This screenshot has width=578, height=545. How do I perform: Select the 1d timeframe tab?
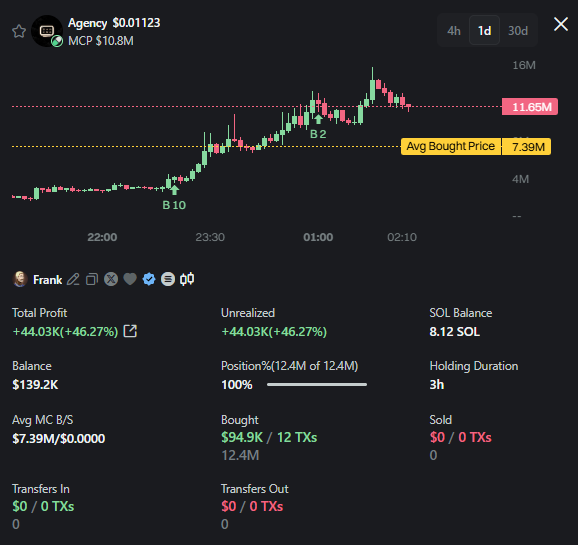pos(484,31)
